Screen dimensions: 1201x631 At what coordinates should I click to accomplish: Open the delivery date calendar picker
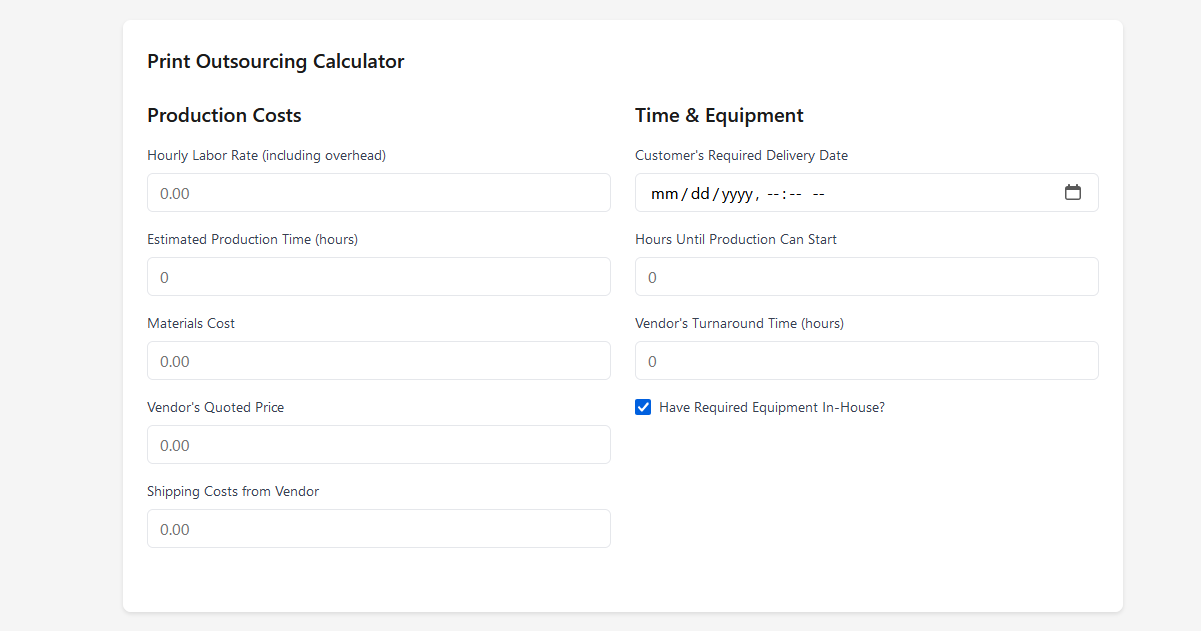[1072, 193]
